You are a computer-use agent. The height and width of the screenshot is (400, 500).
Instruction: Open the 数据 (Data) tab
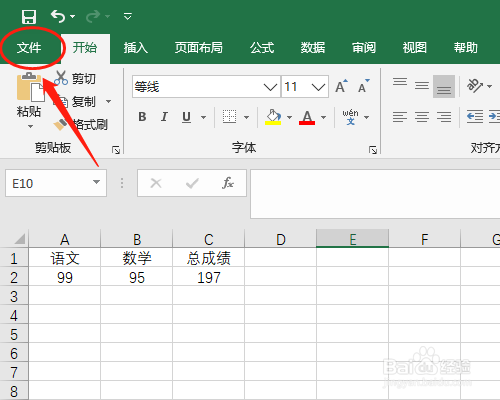pyautogui.click(x=313, y=48)
